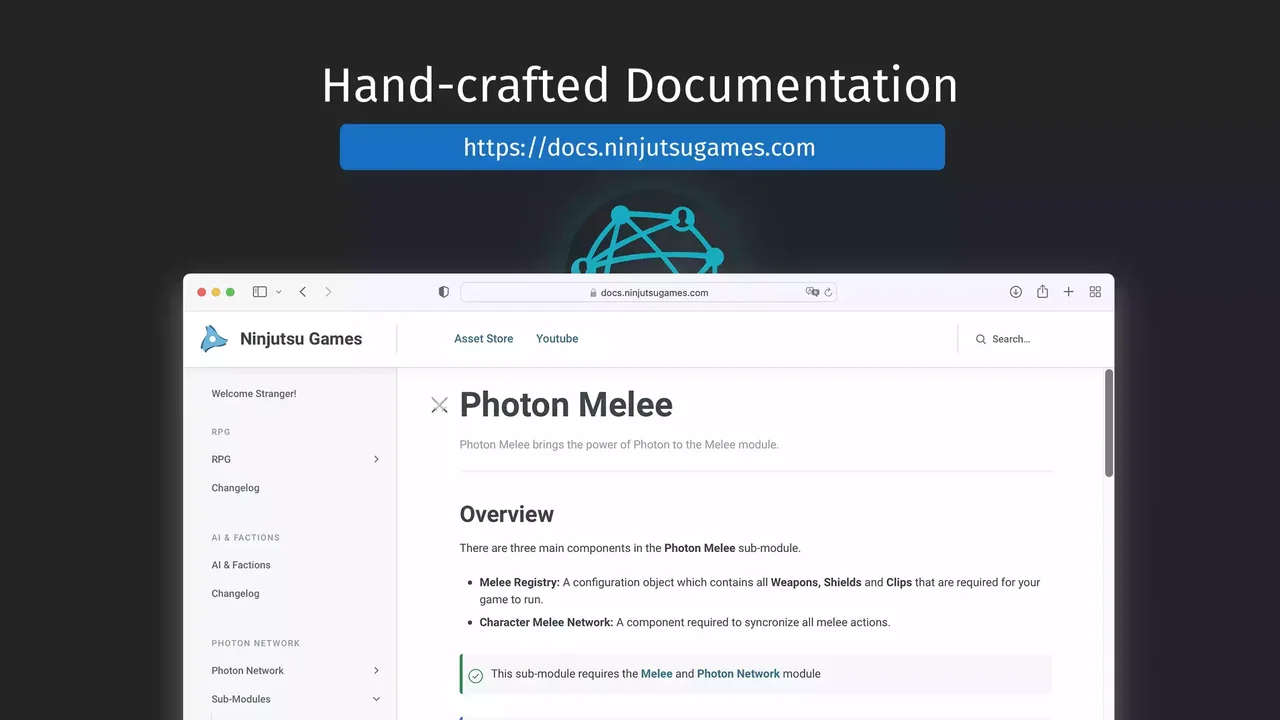Viewport: 1280px width, 720px height.
Task: Click the Share icon in the Safari toolbar
Action: [1042, 291]
